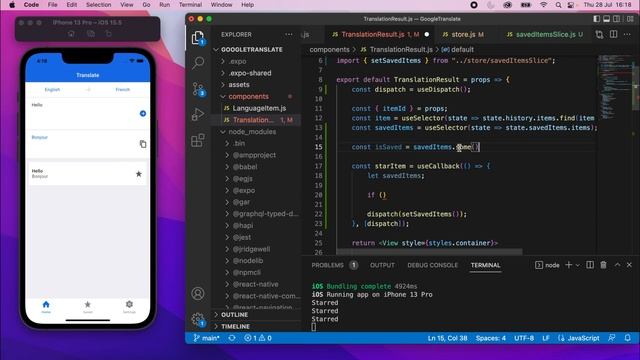Switch to savedItemsSlice.js editor tab

coord(545,35)
